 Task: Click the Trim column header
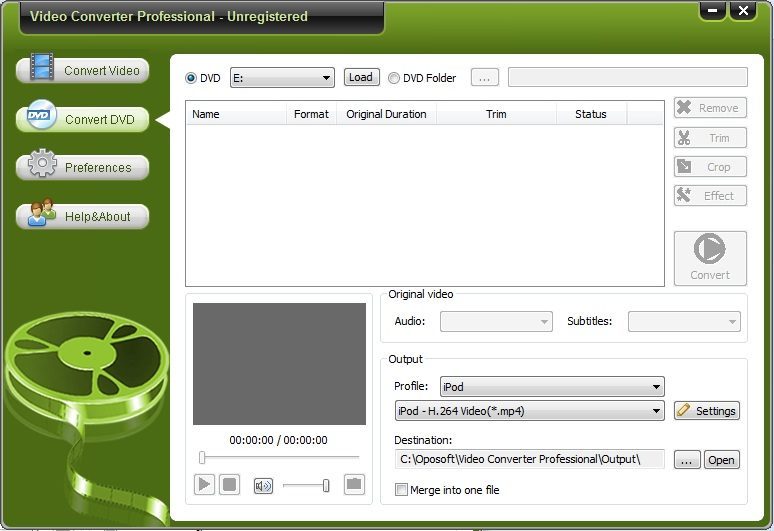point(496,114)
